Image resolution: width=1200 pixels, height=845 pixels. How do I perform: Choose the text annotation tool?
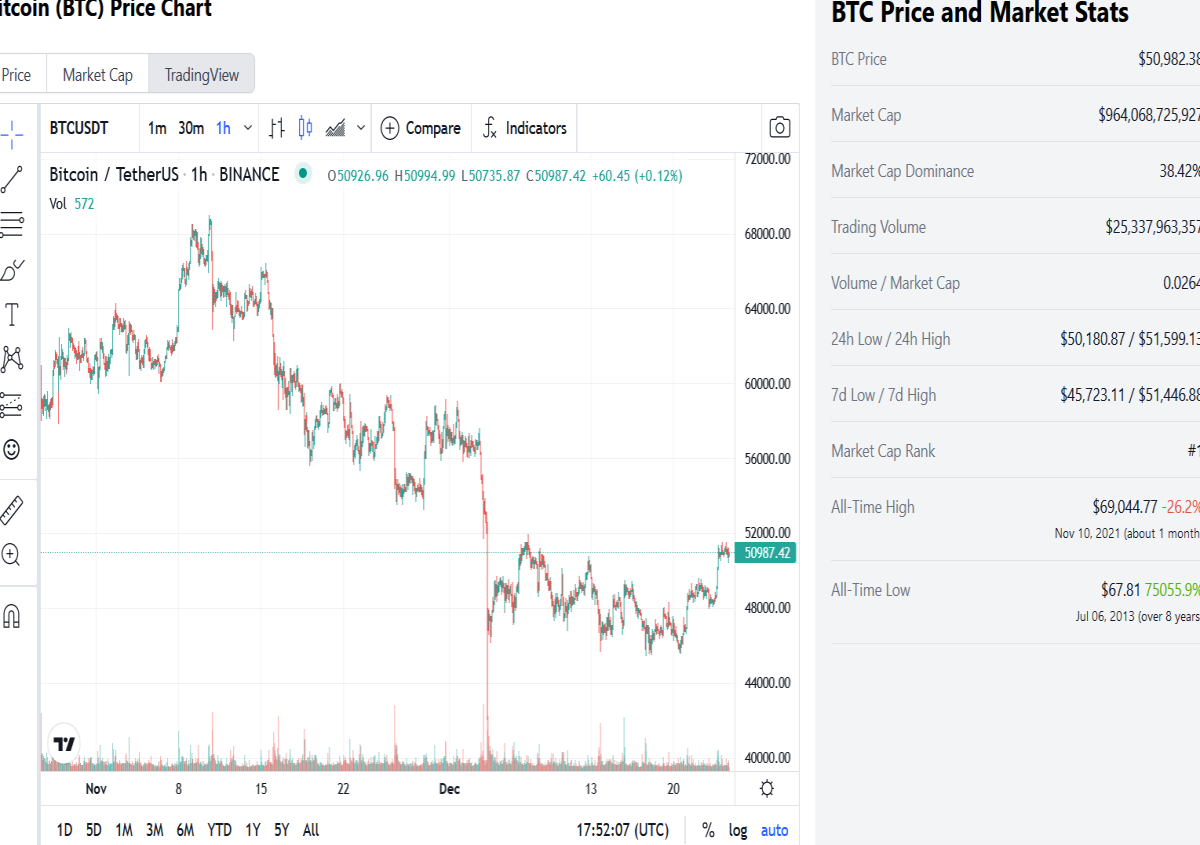coord(12,316)
